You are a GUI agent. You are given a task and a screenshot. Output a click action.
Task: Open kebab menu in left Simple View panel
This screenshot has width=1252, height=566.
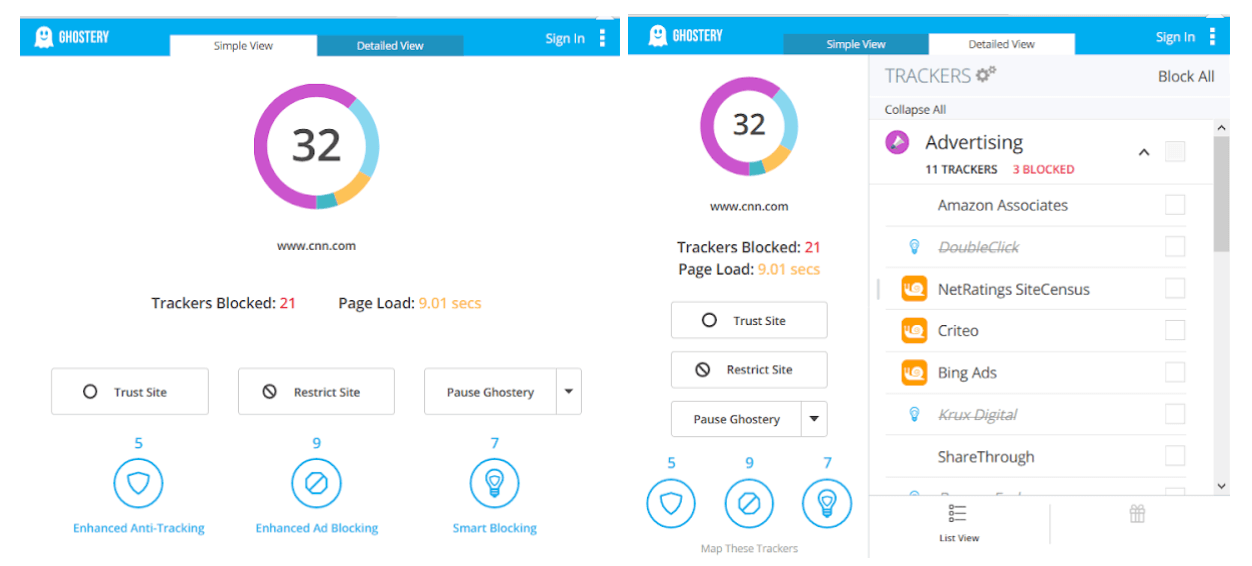(602, 38)
